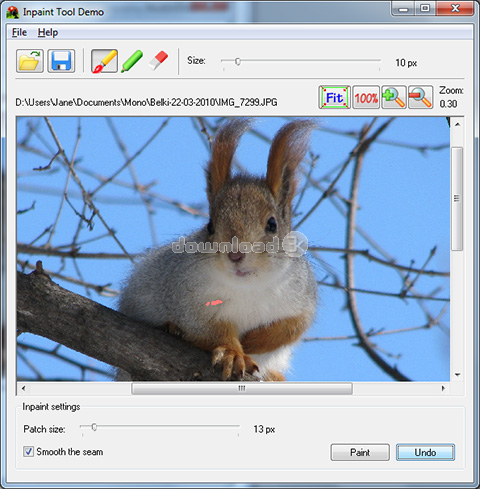Image resolution: width=480 pixels, height=489 pixels.
Task: Select the red marker brush tool
Action: (104, 61)
